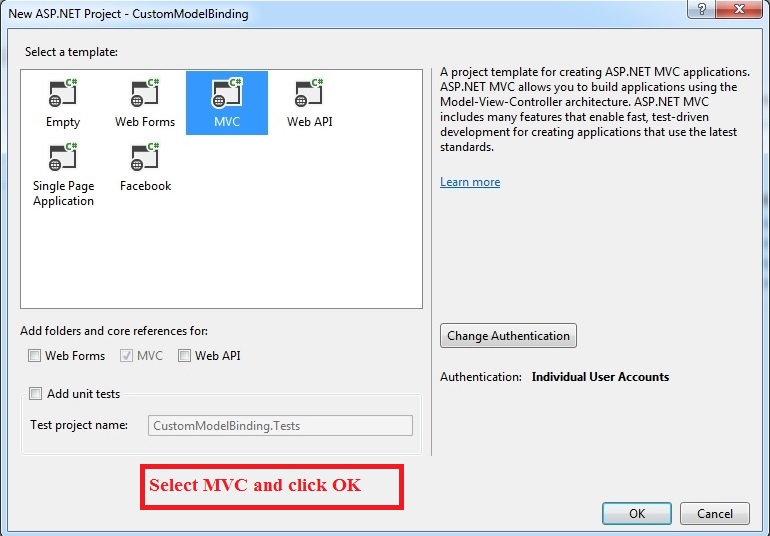Select the Empty project template icon

tap(63, 93)
